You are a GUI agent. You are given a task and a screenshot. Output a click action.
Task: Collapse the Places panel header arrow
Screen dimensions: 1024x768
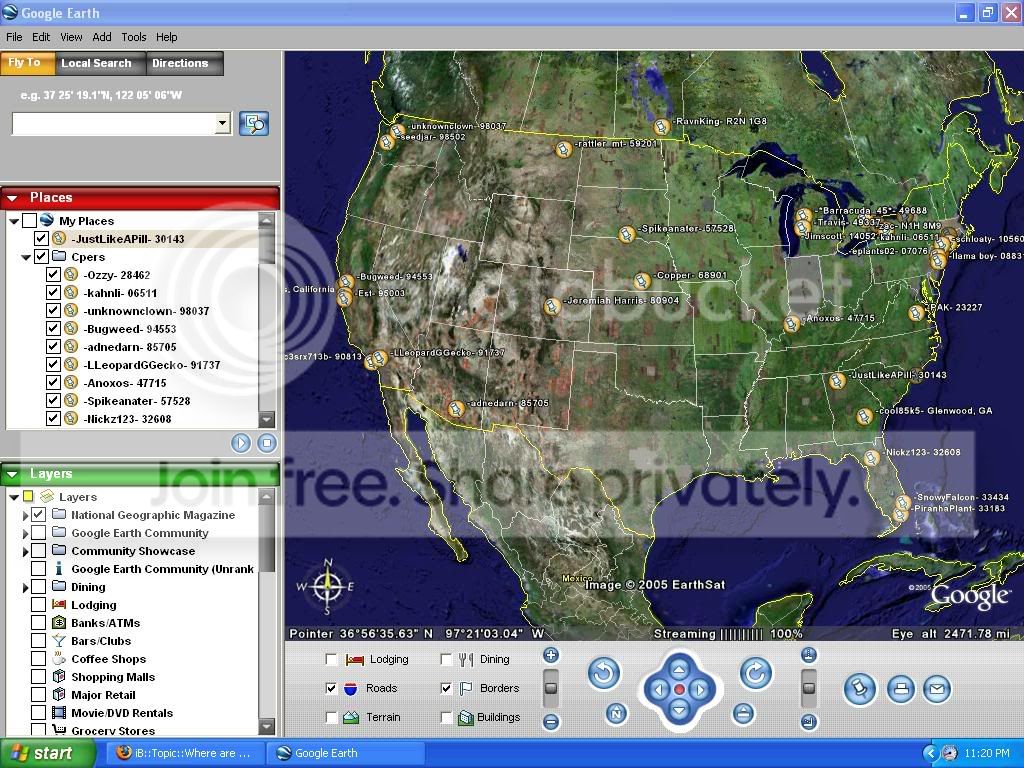click(12, 197)
